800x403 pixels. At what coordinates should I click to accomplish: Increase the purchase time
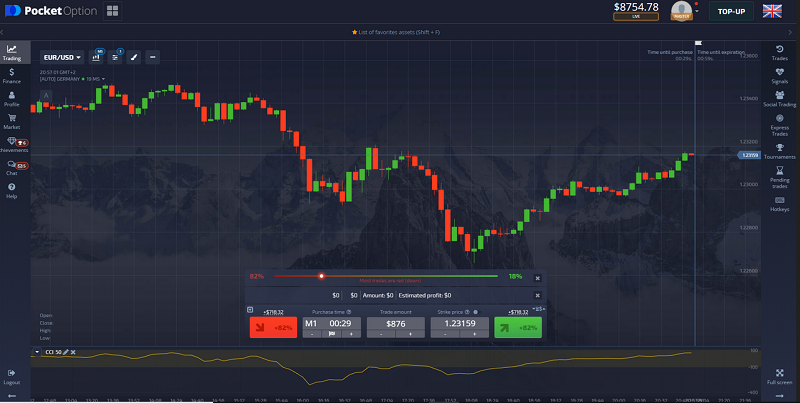[351, 334]
